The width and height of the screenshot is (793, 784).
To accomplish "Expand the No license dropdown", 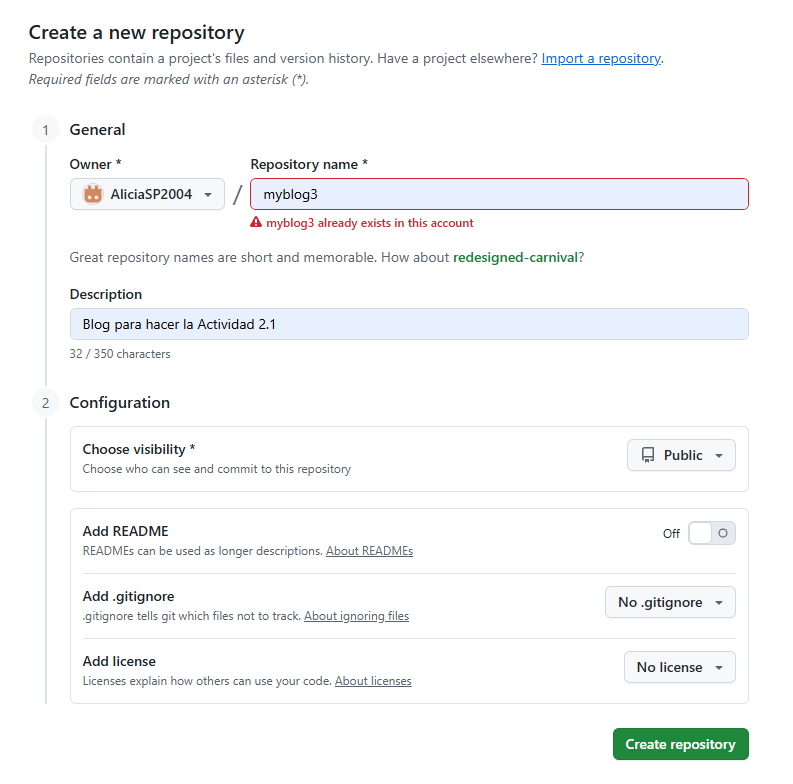I will pyautogui.click(x=679, y=667).
